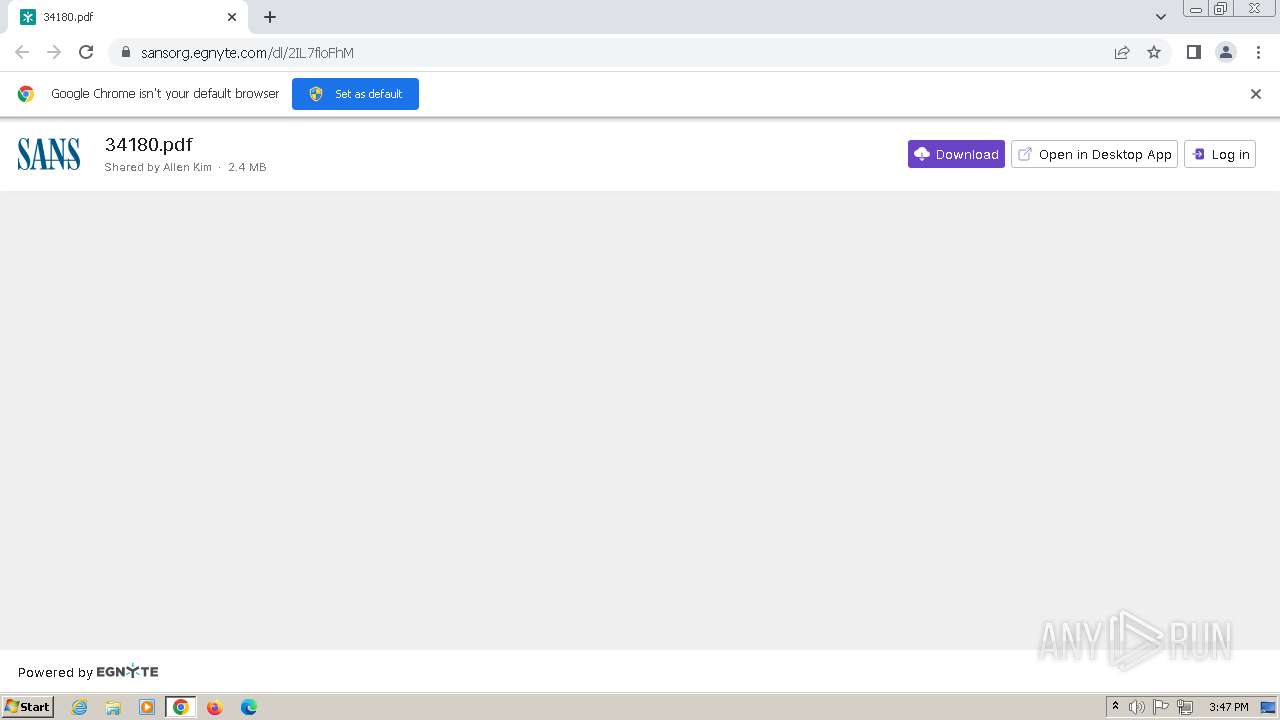The width and height of the screenshot is (1280, 720).
Task: Go back to previous page
Action: 22,52
